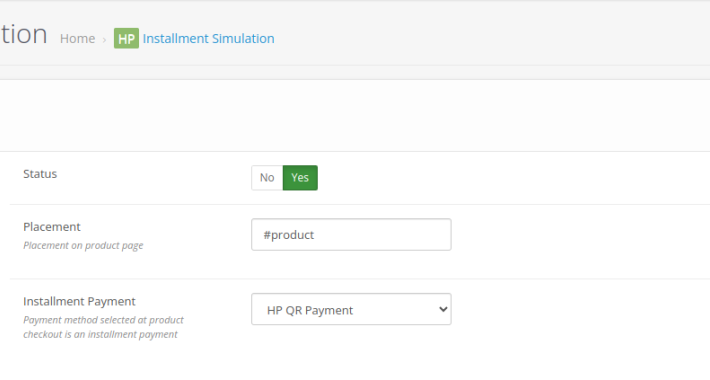710x380 pixels.
Task: Set Status to No
Action: (267, 178)
